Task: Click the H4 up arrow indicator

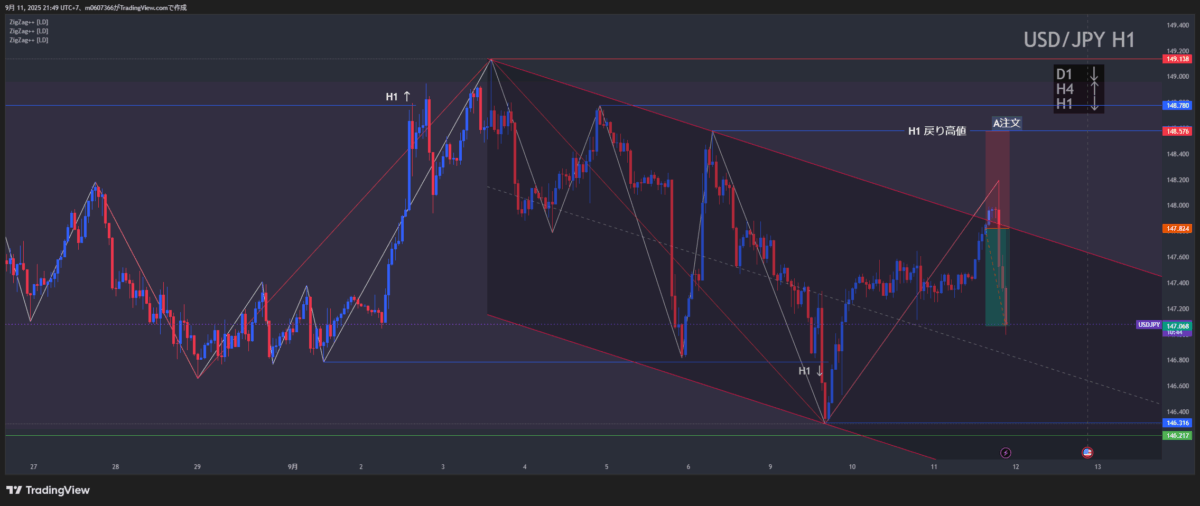Action: click(x=1095, y=90)
